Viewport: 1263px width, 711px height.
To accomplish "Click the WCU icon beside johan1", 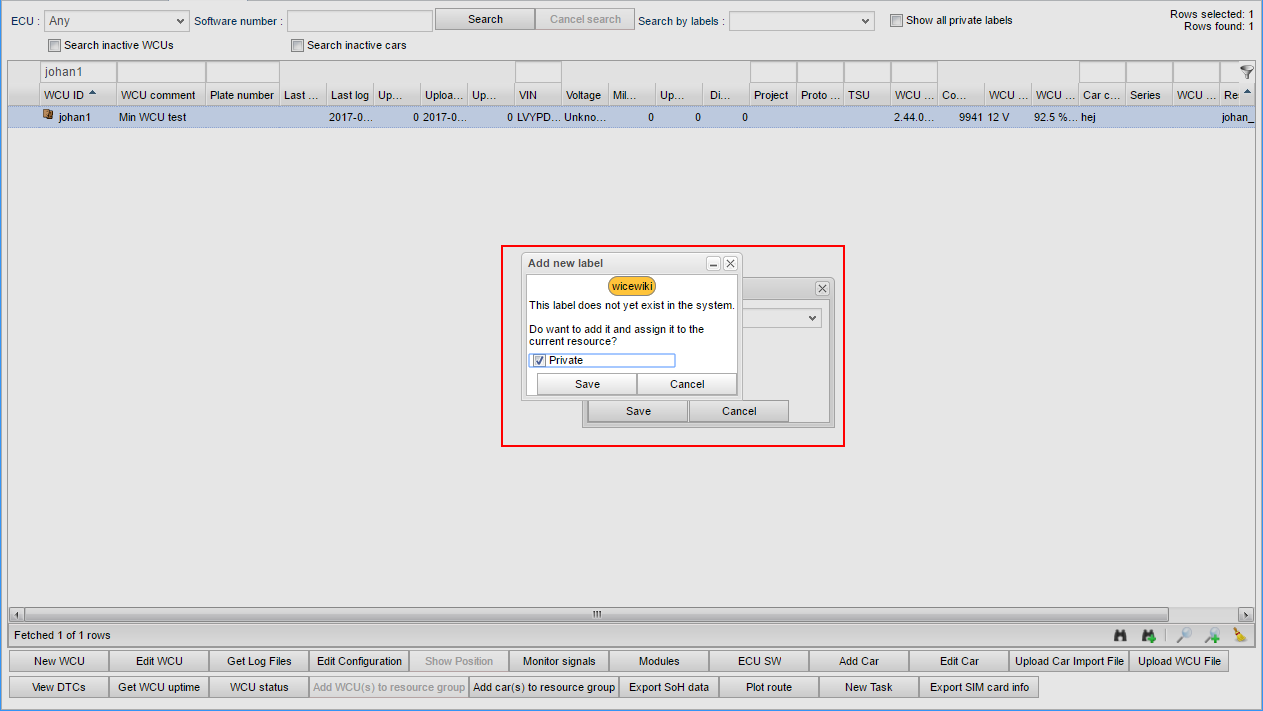I will pos(48,116).
